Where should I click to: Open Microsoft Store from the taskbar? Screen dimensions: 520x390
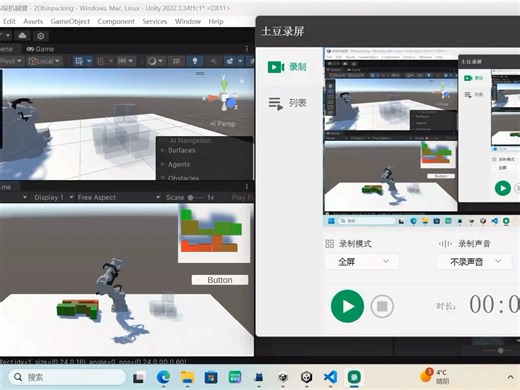[x=211, y=377]
